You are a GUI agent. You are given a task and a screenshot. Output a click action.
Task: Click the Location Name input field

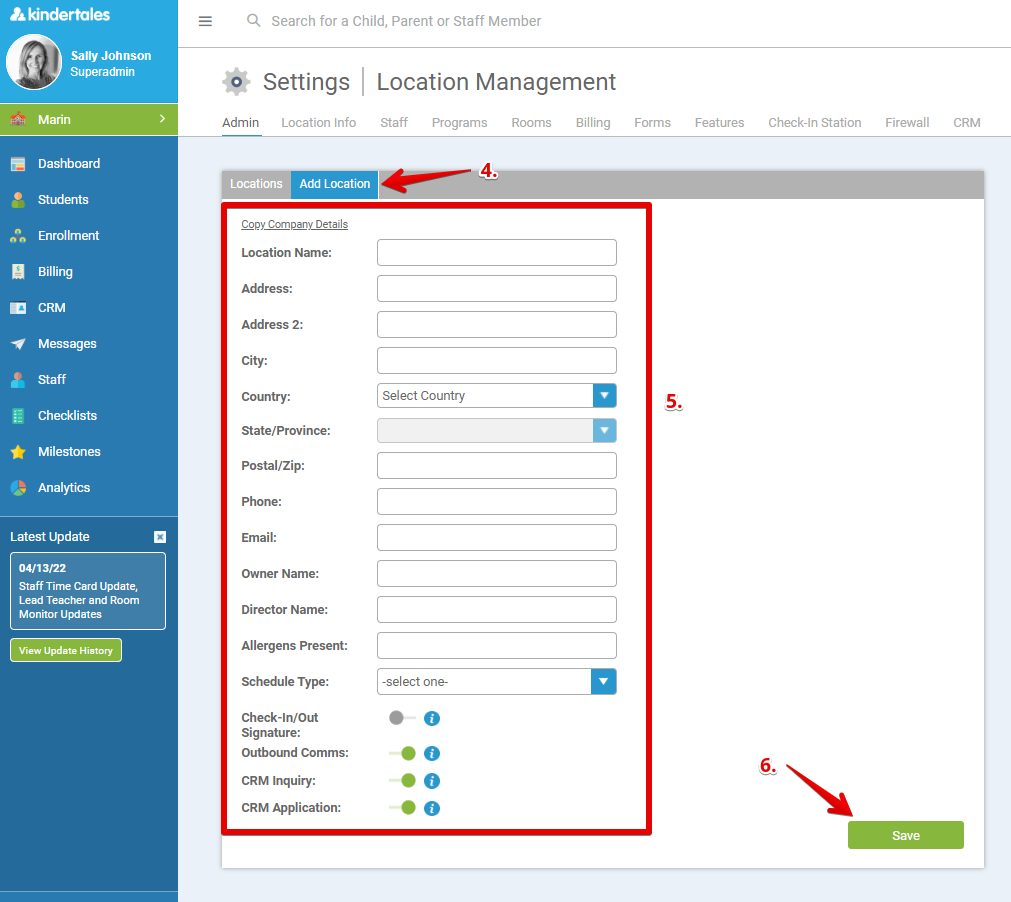coord(496,253)
